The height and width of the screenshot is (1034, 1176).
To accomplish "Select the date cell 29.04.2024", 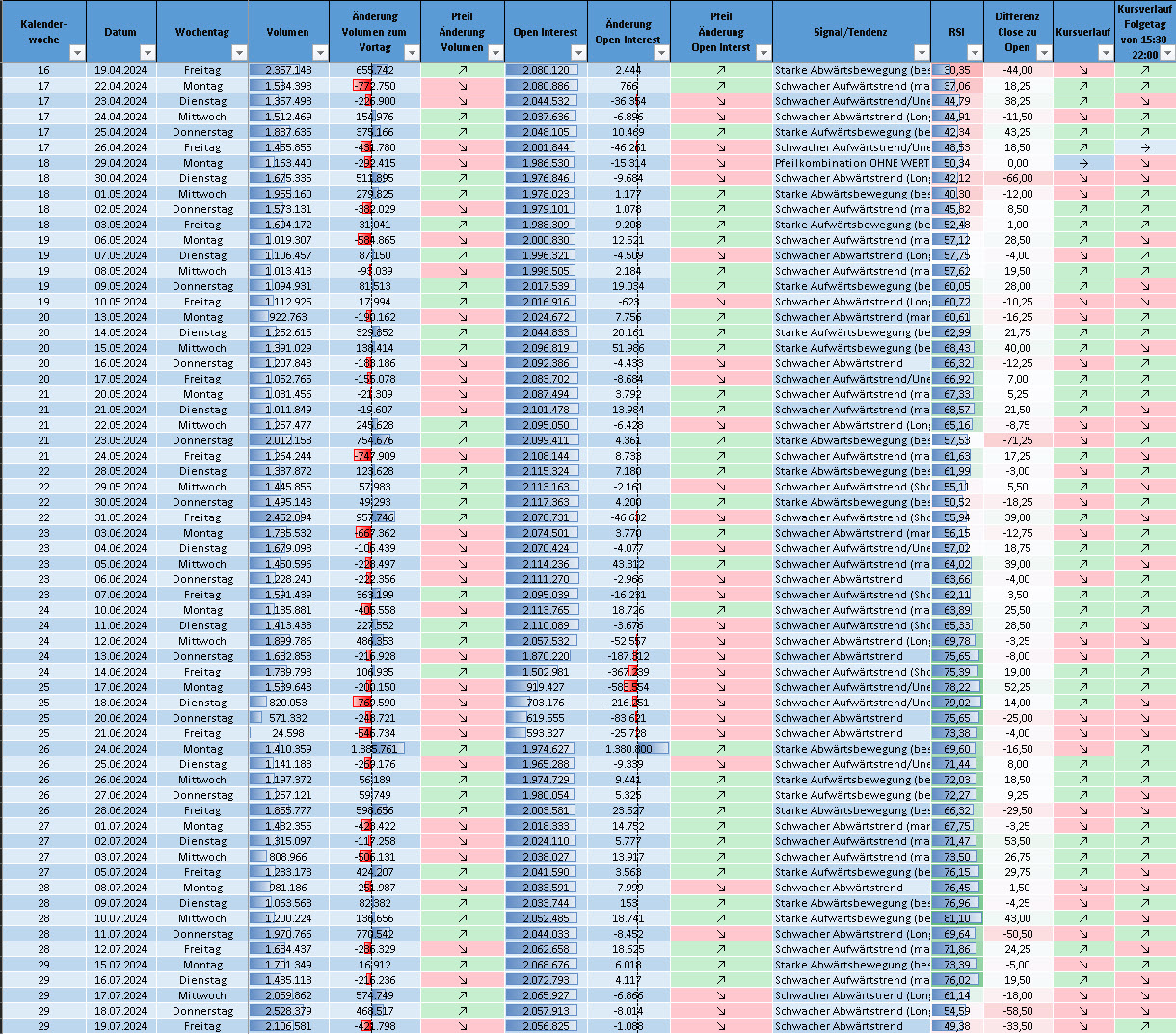I will click(120, 163).
